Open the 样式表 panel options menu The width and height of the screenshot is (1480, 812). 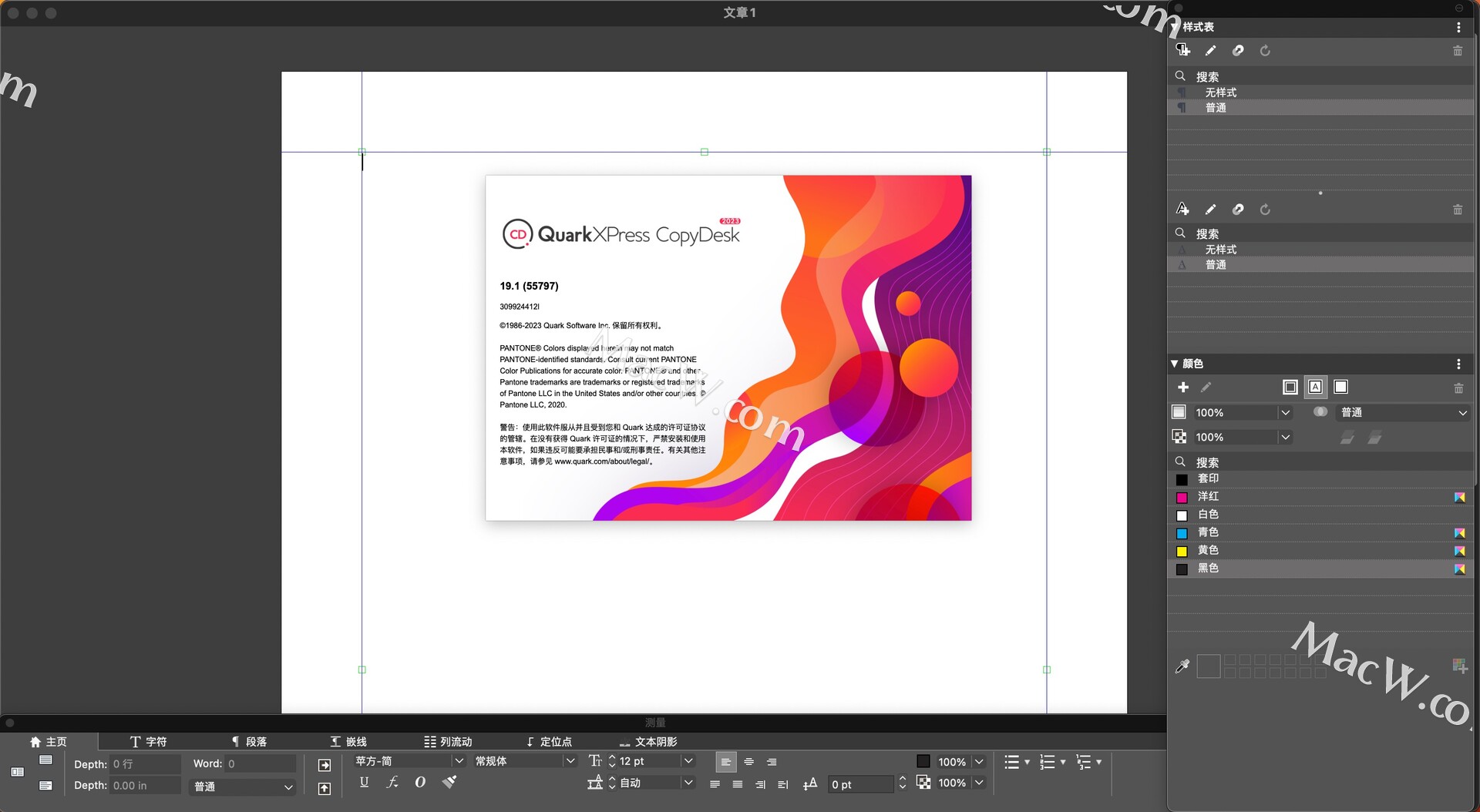[x=1458, y=27]
